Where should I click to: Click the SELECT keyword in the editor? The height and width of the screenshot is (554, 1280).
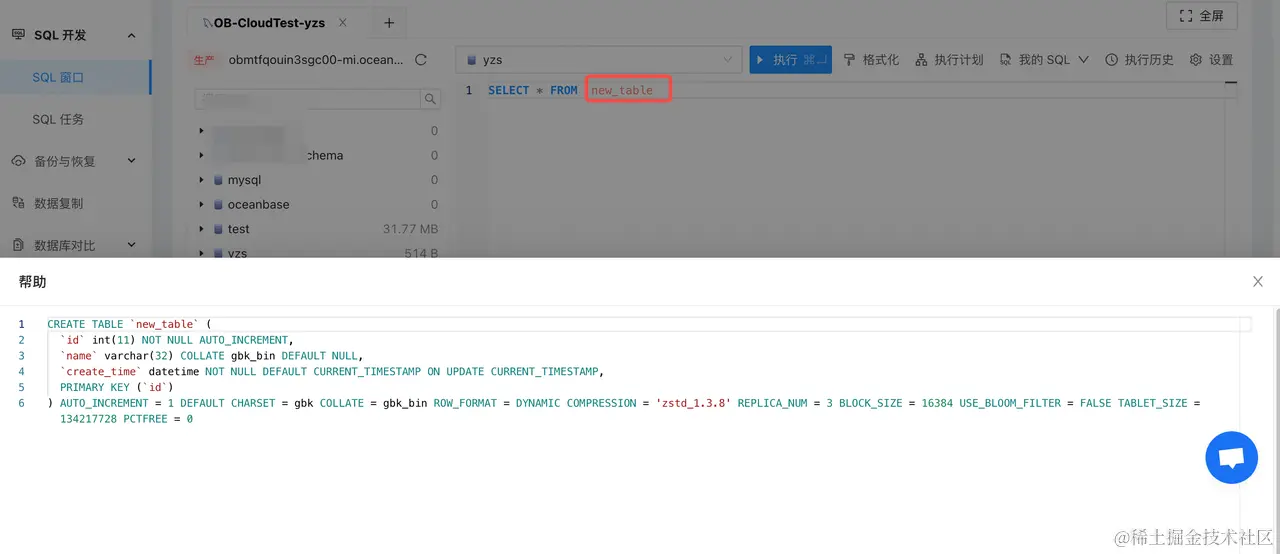click(508, 90)
